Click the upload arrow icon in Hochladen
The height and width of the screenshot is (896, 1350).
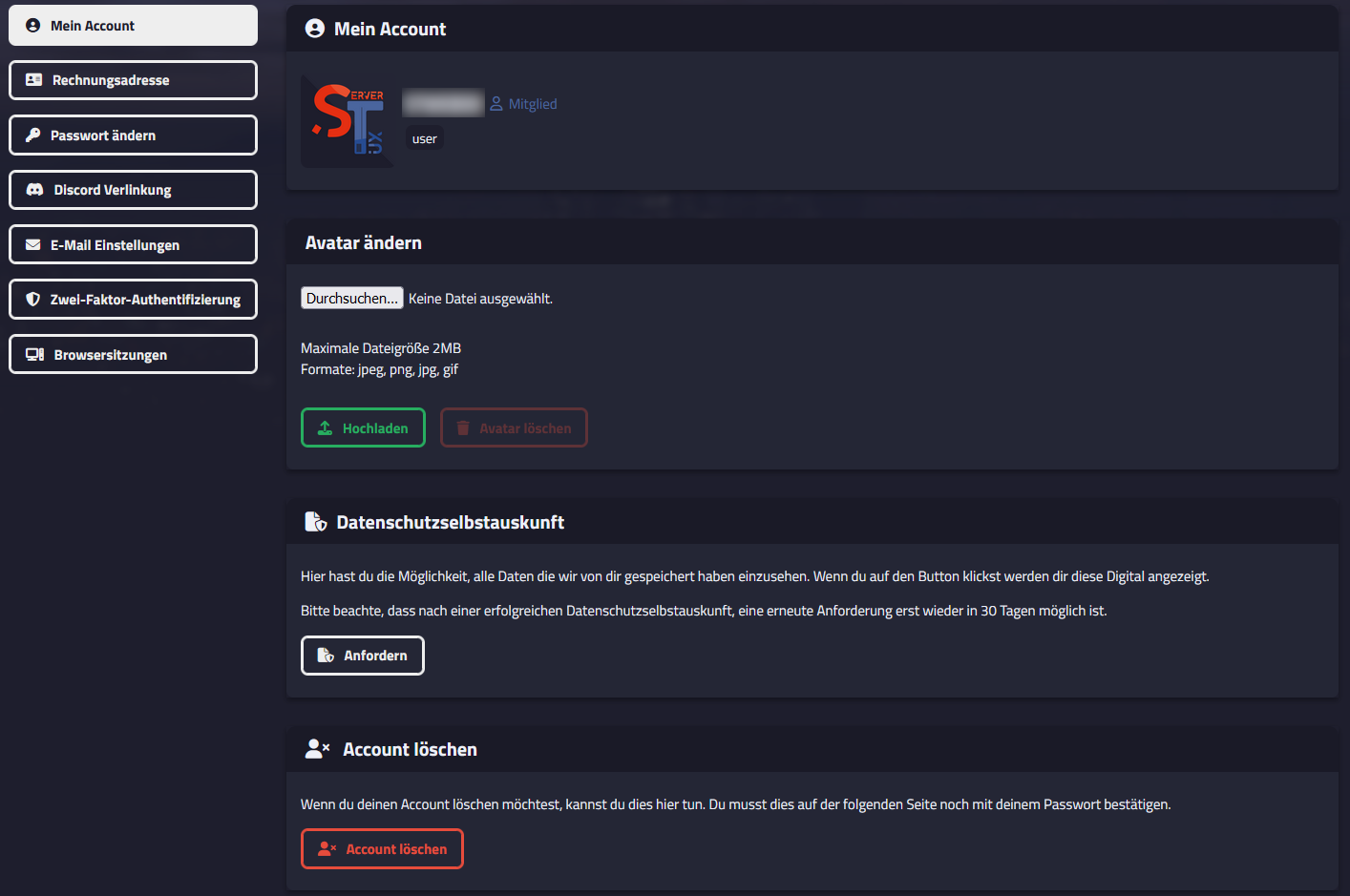tap(326, 428)
